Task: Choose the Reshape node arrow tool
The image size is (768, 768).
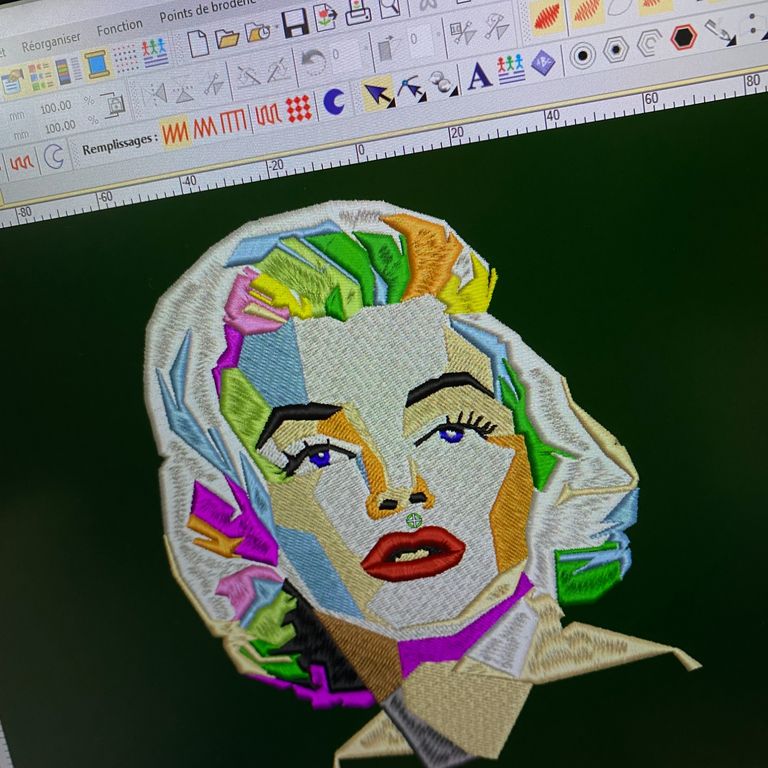Action: [411, 89]
